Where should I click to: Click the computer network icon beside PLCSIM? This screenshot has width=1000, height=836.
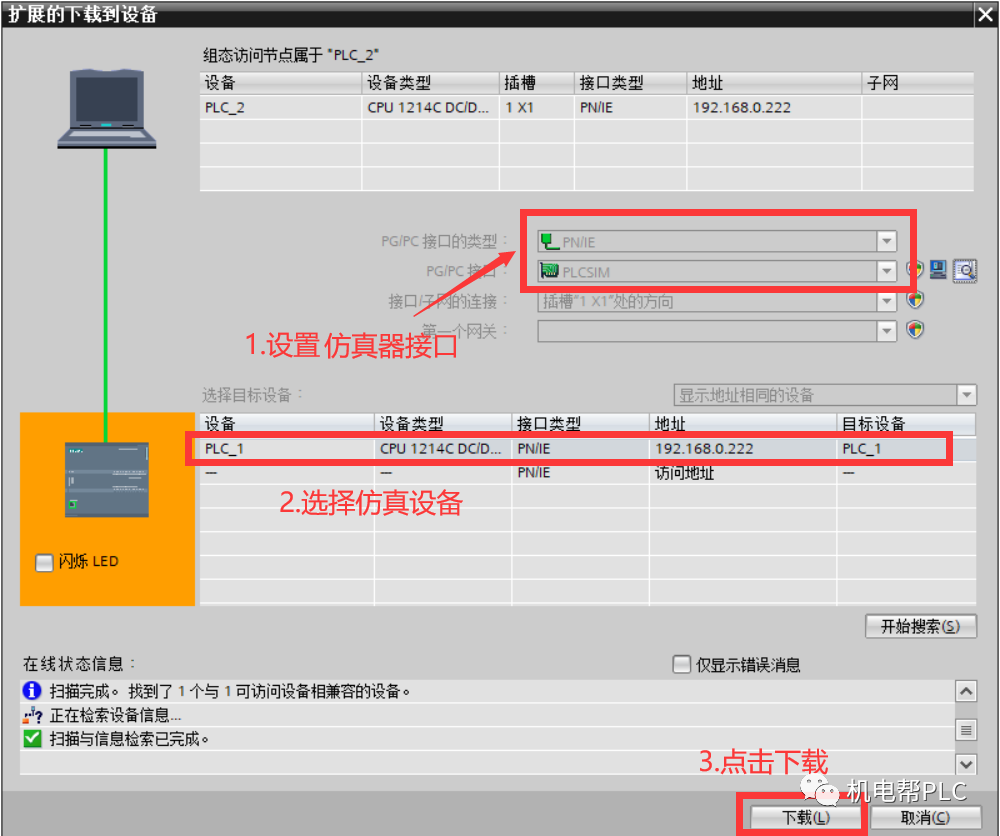[x=938, y=270]
